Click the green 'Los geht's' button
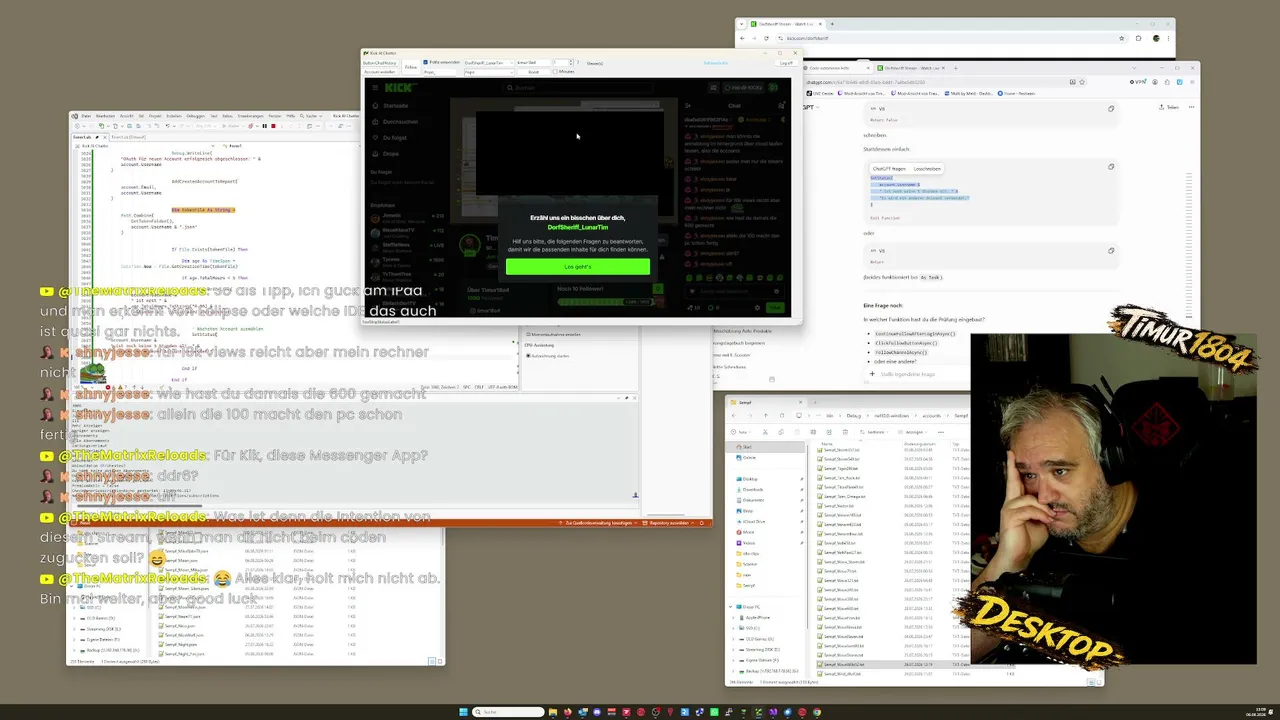Viewport: 1280px width, 720px height. coord(578,267)
